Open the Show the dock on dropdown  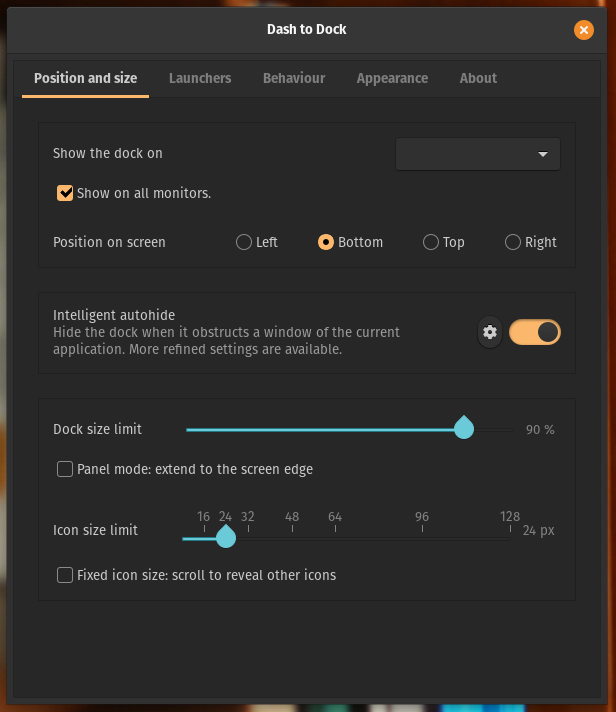[478, 154]
